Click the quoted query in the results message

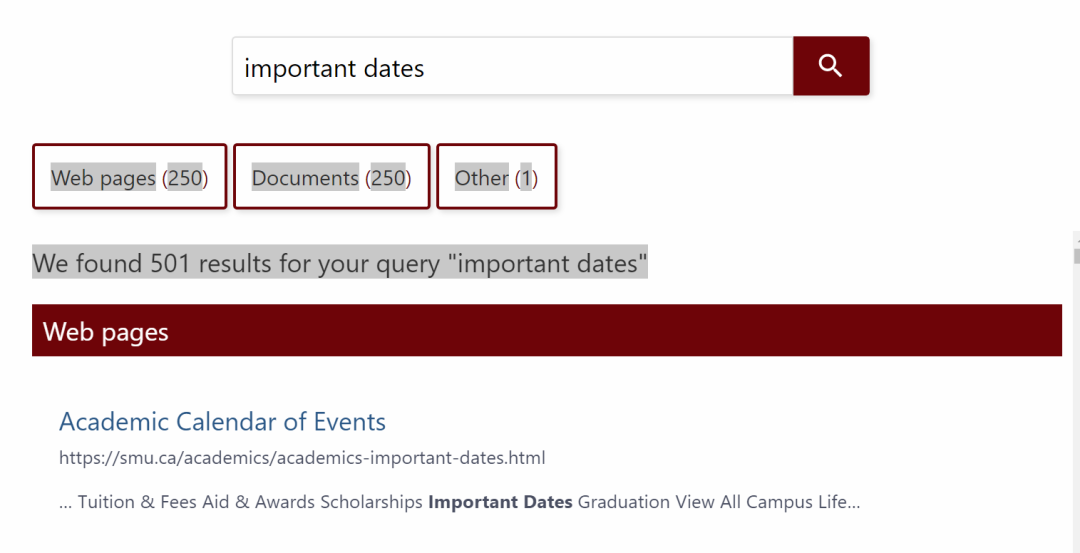tap(548, 263)
